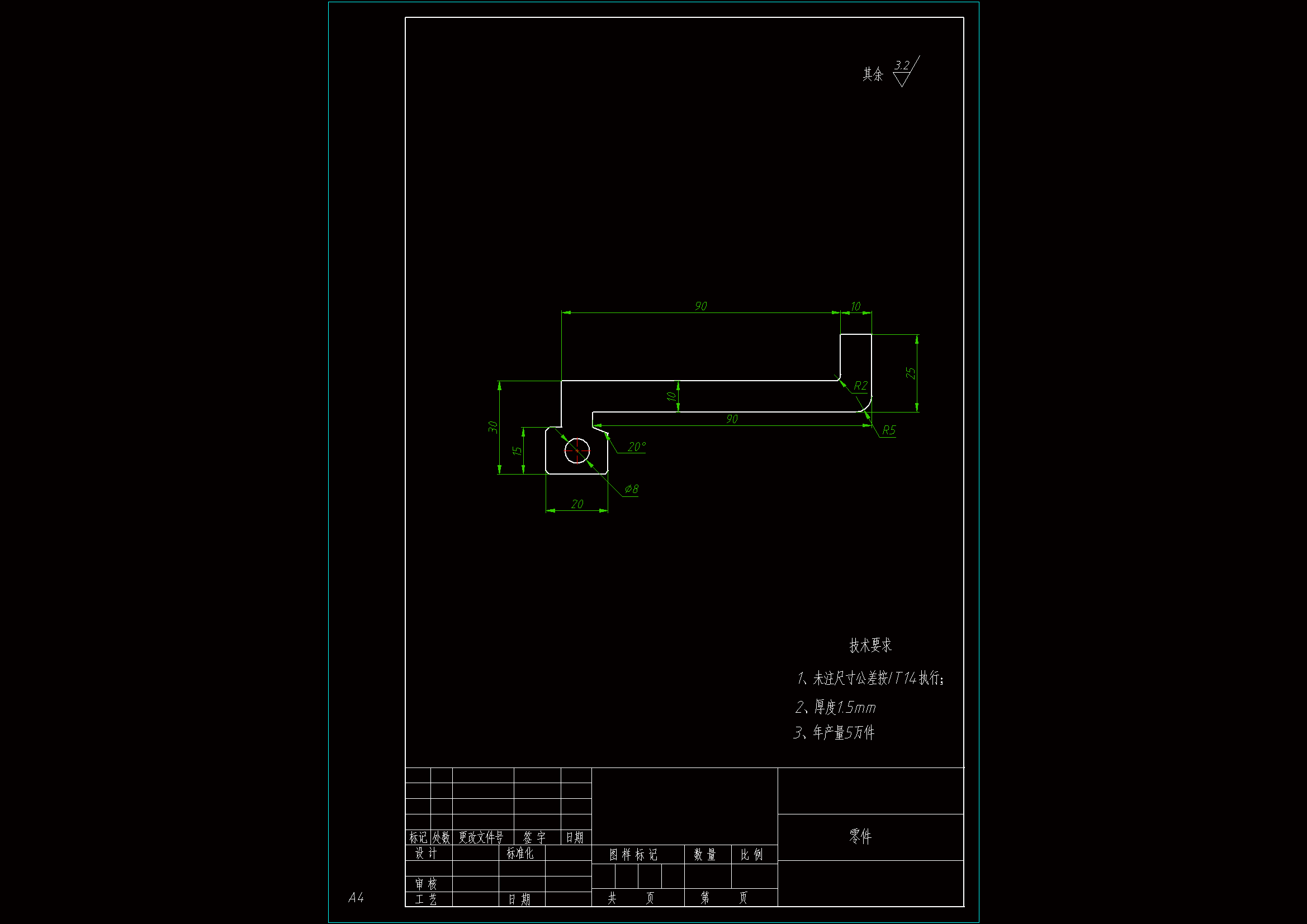Select the 图样标记 title block cell
The width and height of the screenshot is (1307, 924).
[x=633, y=855]
